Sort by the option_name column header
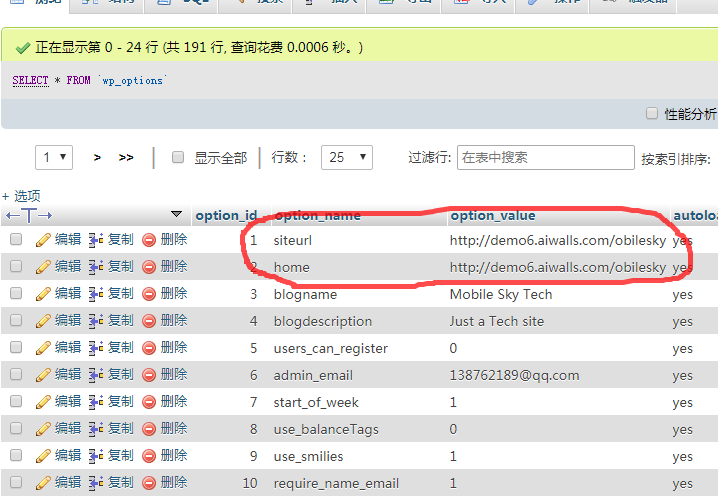 (317, 215)
